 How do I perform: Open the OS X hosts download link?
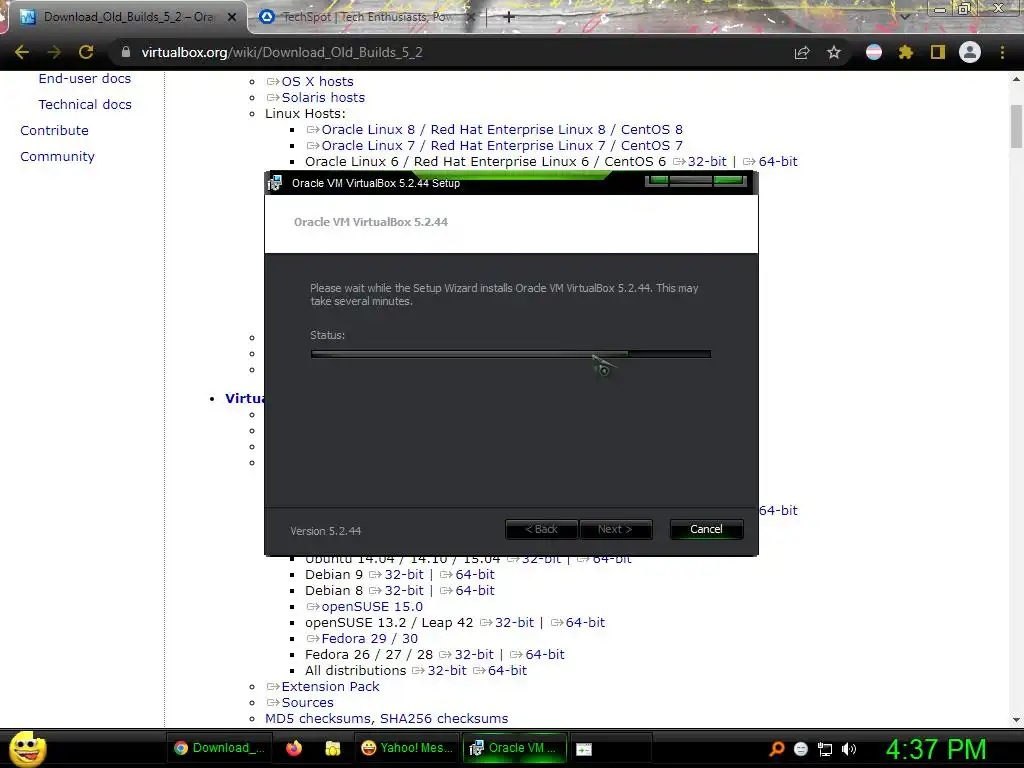tap(317, 82)
